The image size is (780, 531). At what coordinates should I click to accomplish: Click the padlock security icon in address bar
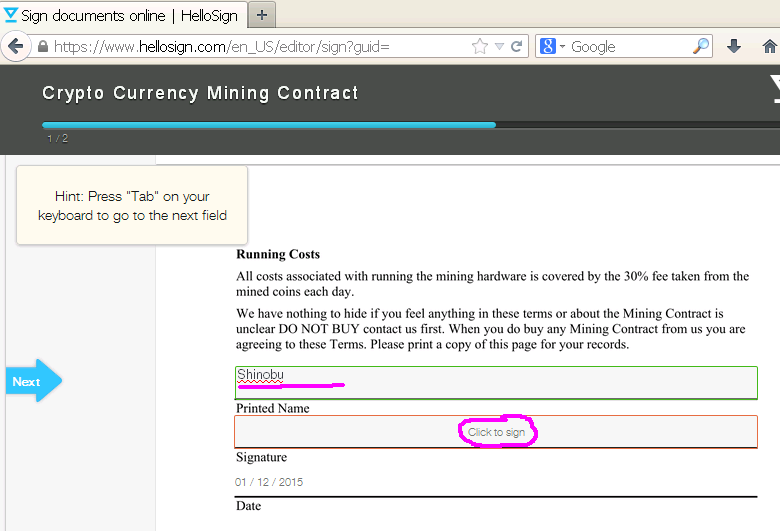(x=43, y=46)
